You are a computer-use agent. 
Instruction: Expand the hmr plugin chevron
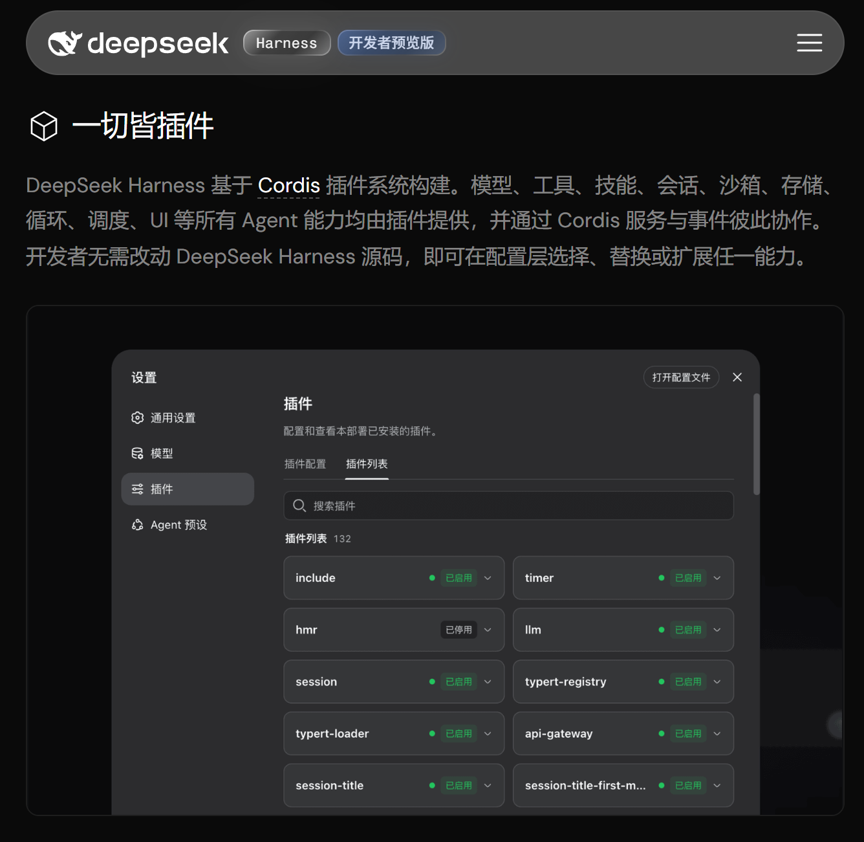tap(488, 630)
